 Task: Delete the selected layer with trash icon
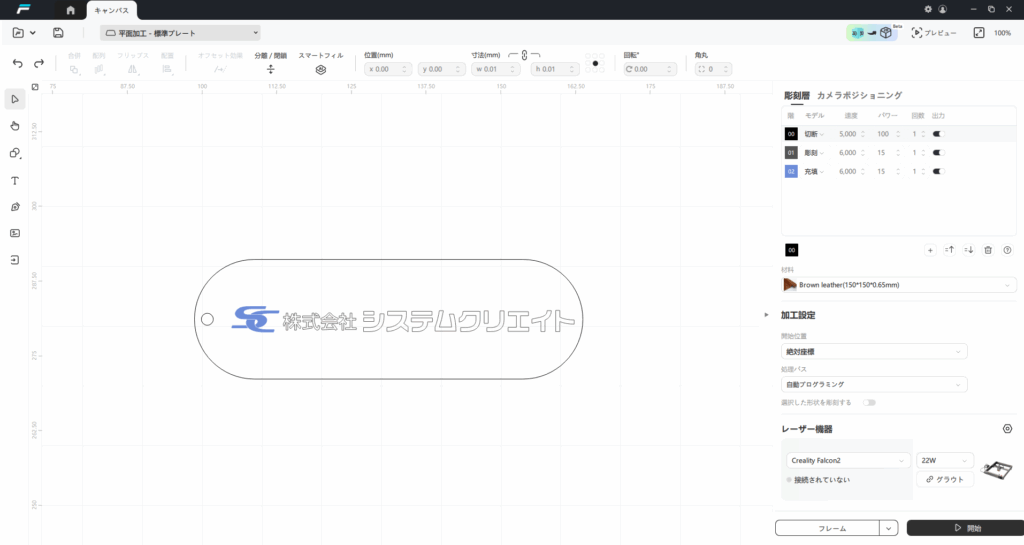coord(988,250)
